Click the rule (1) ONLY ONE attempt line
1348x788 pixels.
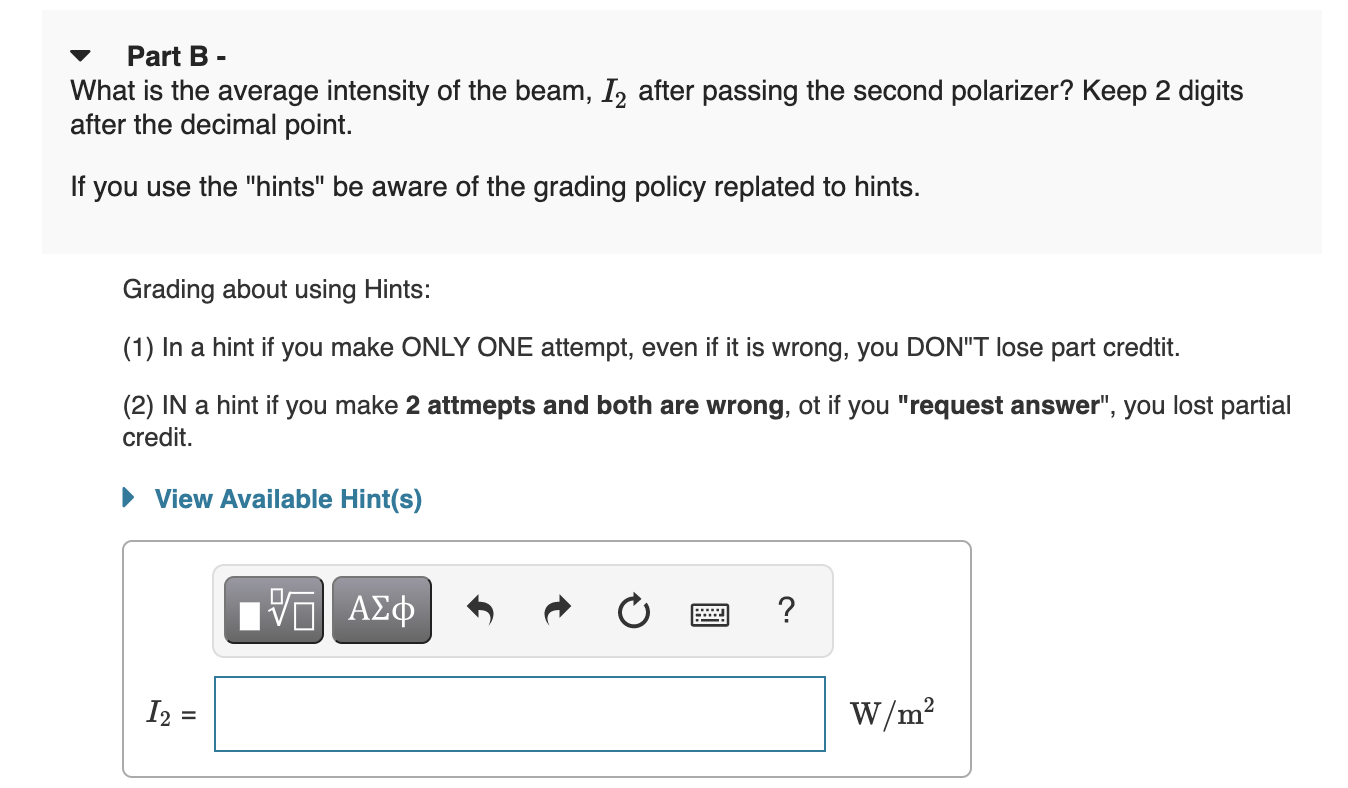(x=651, y=349)
